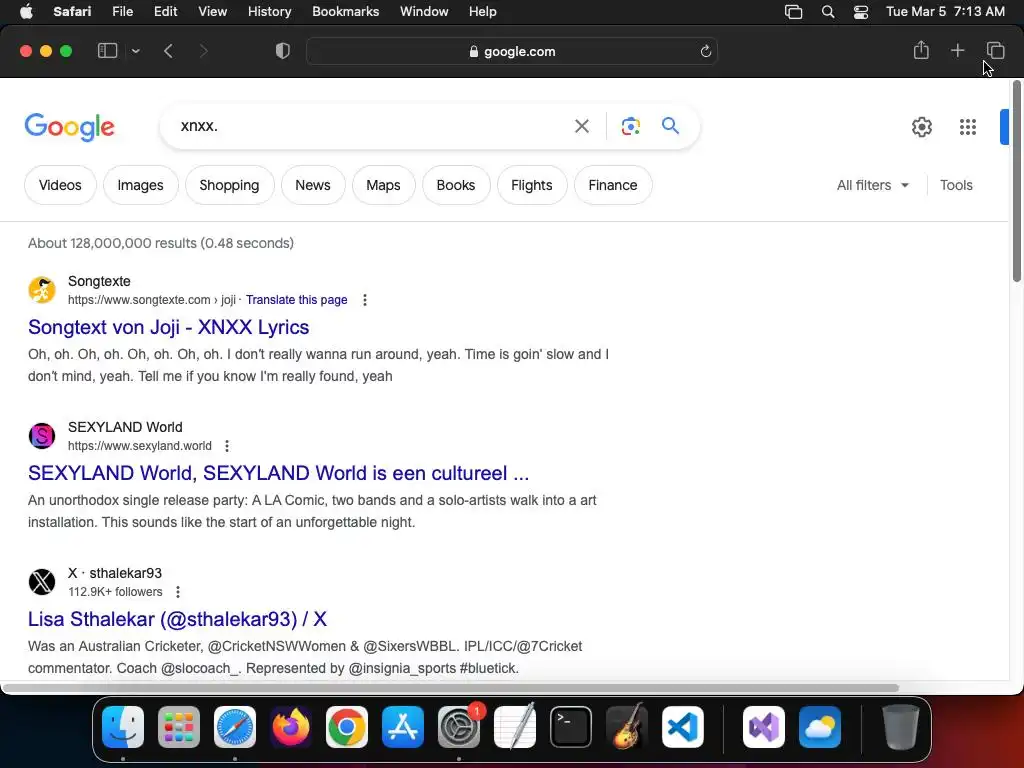Open the Bookmarks menu
The height and width of the screenshot is (768, 1024).
tap(345, 11)
